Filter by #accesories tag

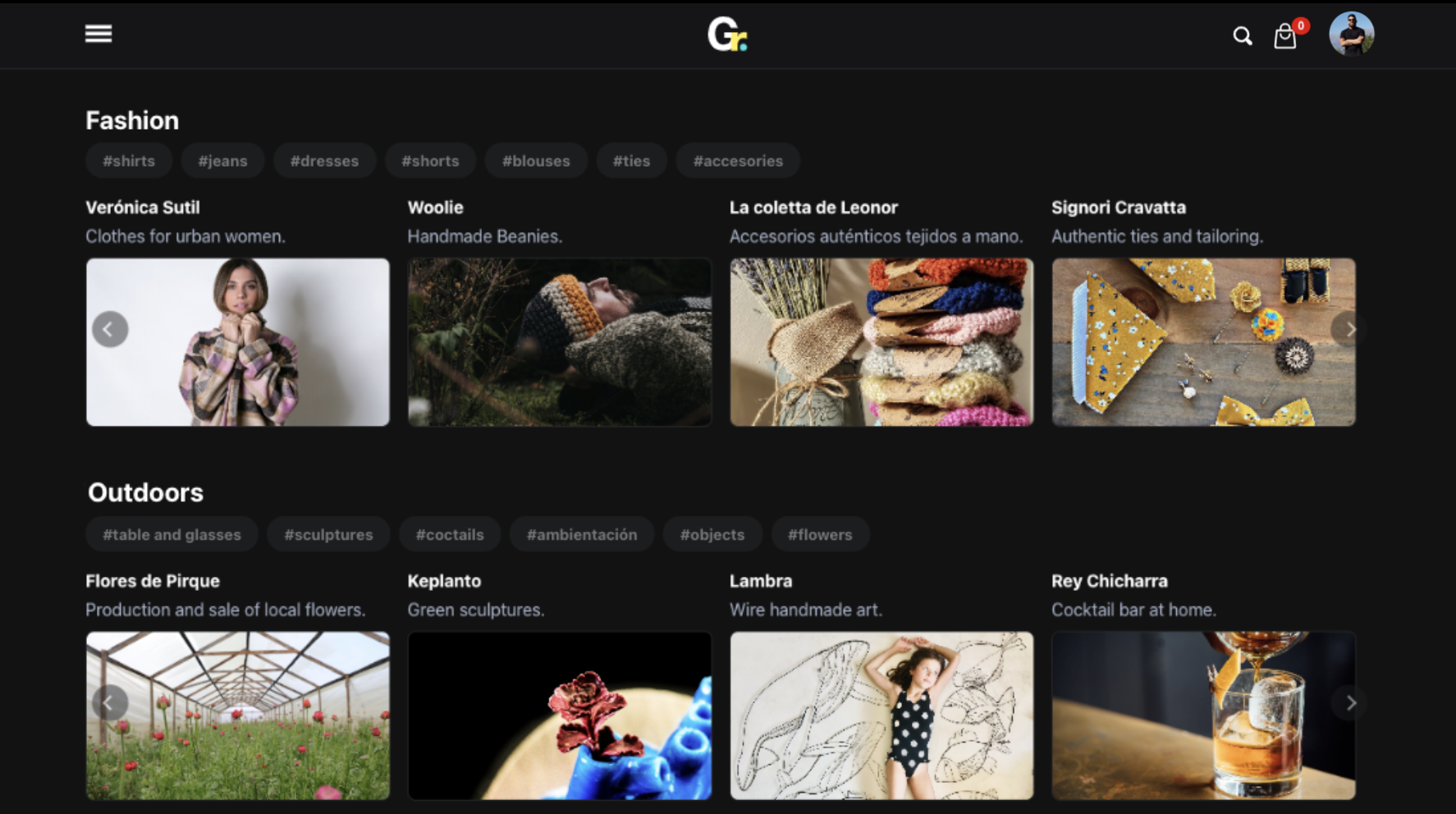coord(738,161)
